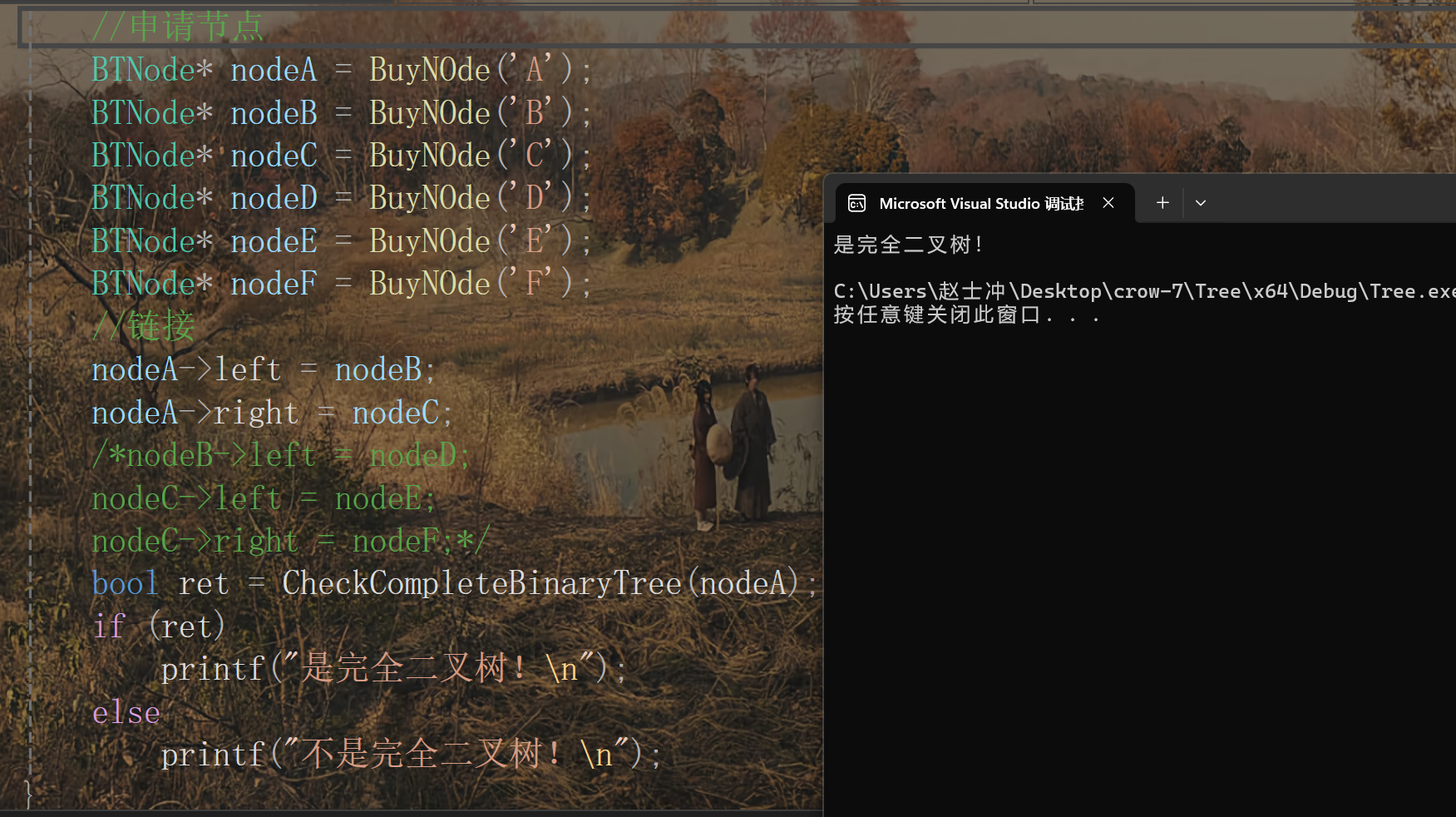Image resolution: width=1456 pixels, height=817 pixels.
Task: Close the Microsoft Visual Studio debug console tab
Action: [x=1108, y=202]
